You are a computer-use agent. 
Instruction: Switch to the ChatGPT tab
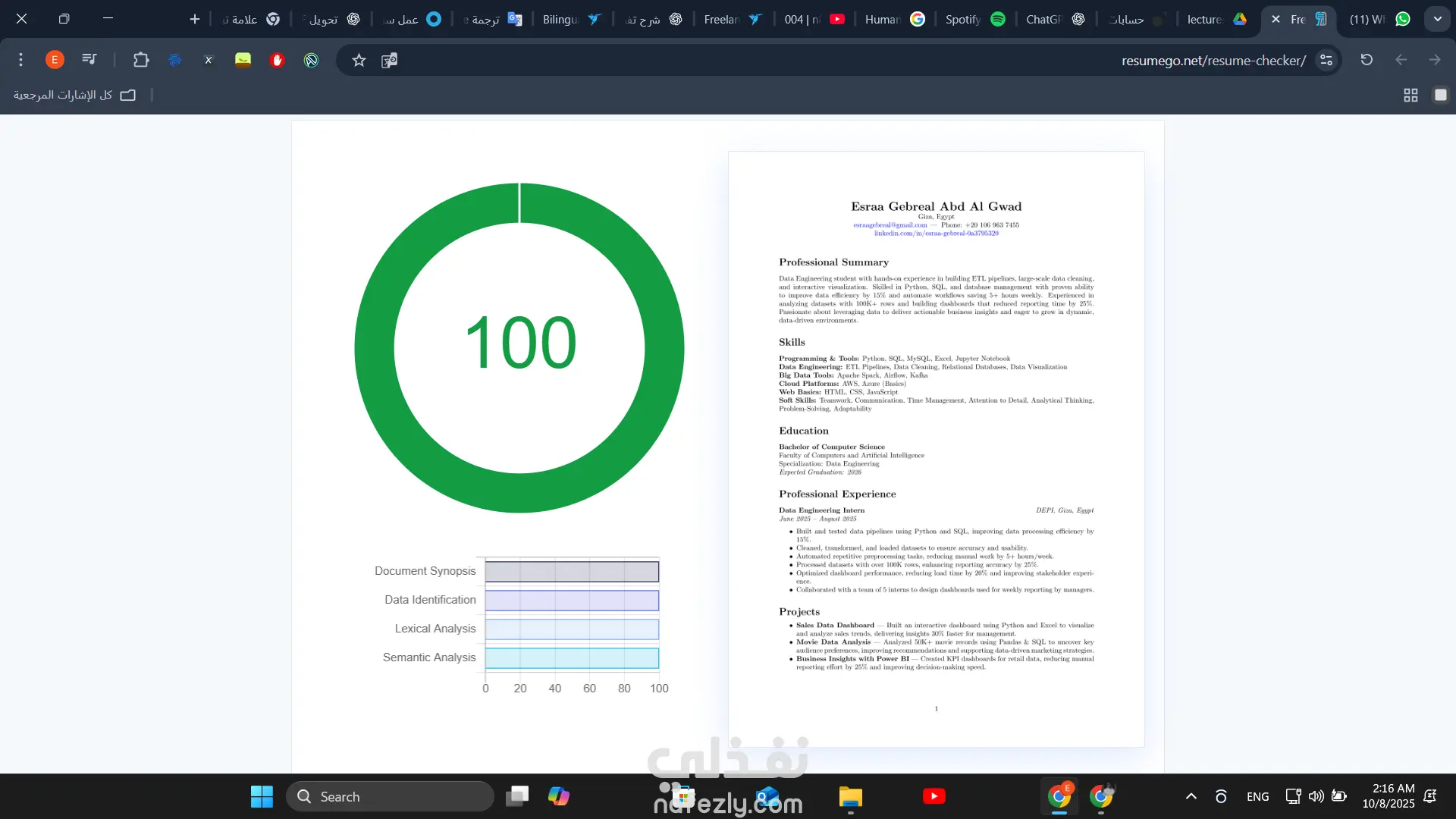click(x=1054, y=19)
